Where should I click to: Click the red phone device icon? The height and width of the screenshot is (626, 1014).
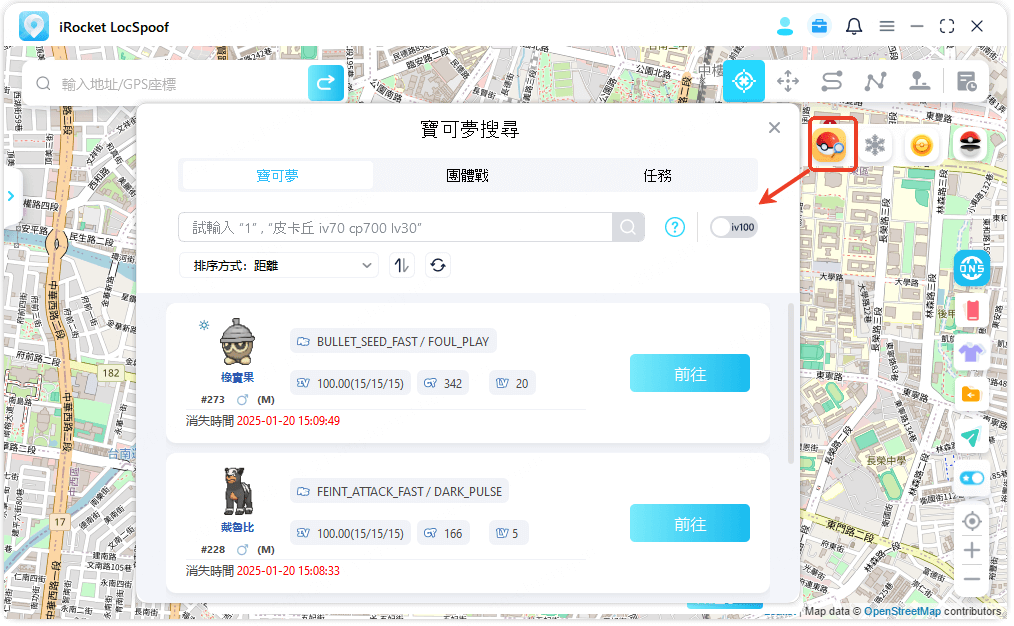click(972, 311)
